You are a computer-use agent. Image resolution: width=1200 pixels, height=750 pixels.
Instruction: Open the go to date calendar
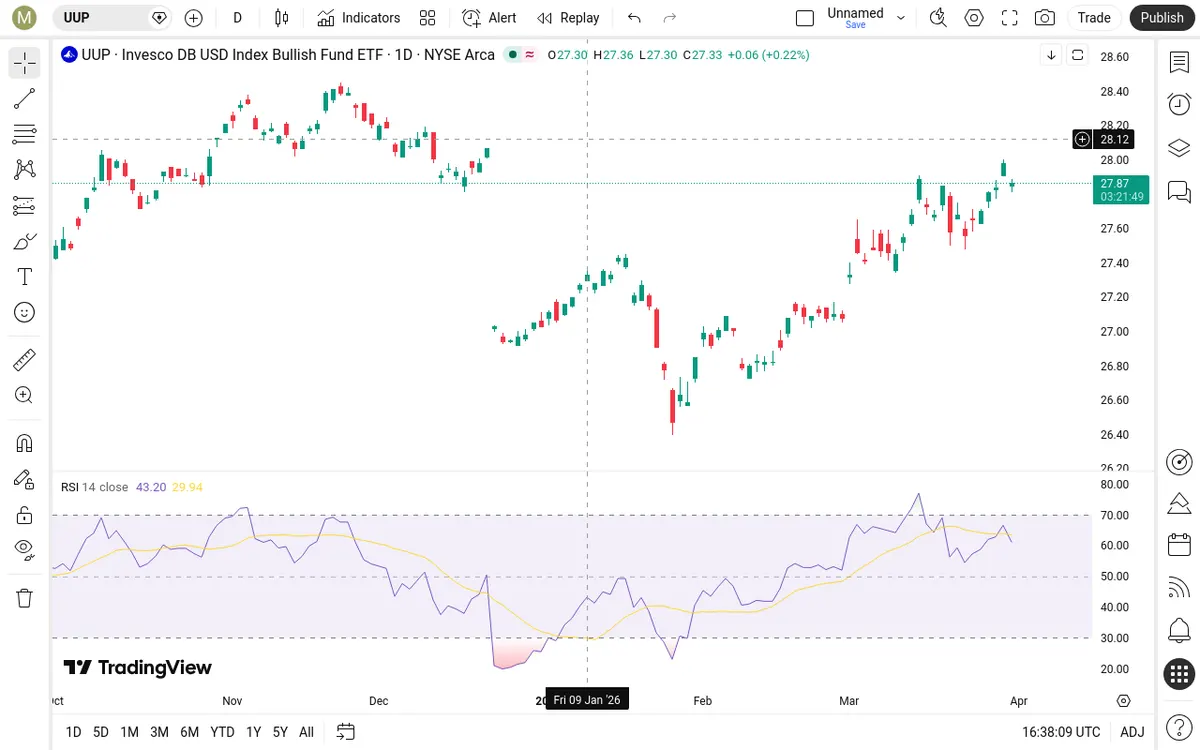tap(346, 732)
